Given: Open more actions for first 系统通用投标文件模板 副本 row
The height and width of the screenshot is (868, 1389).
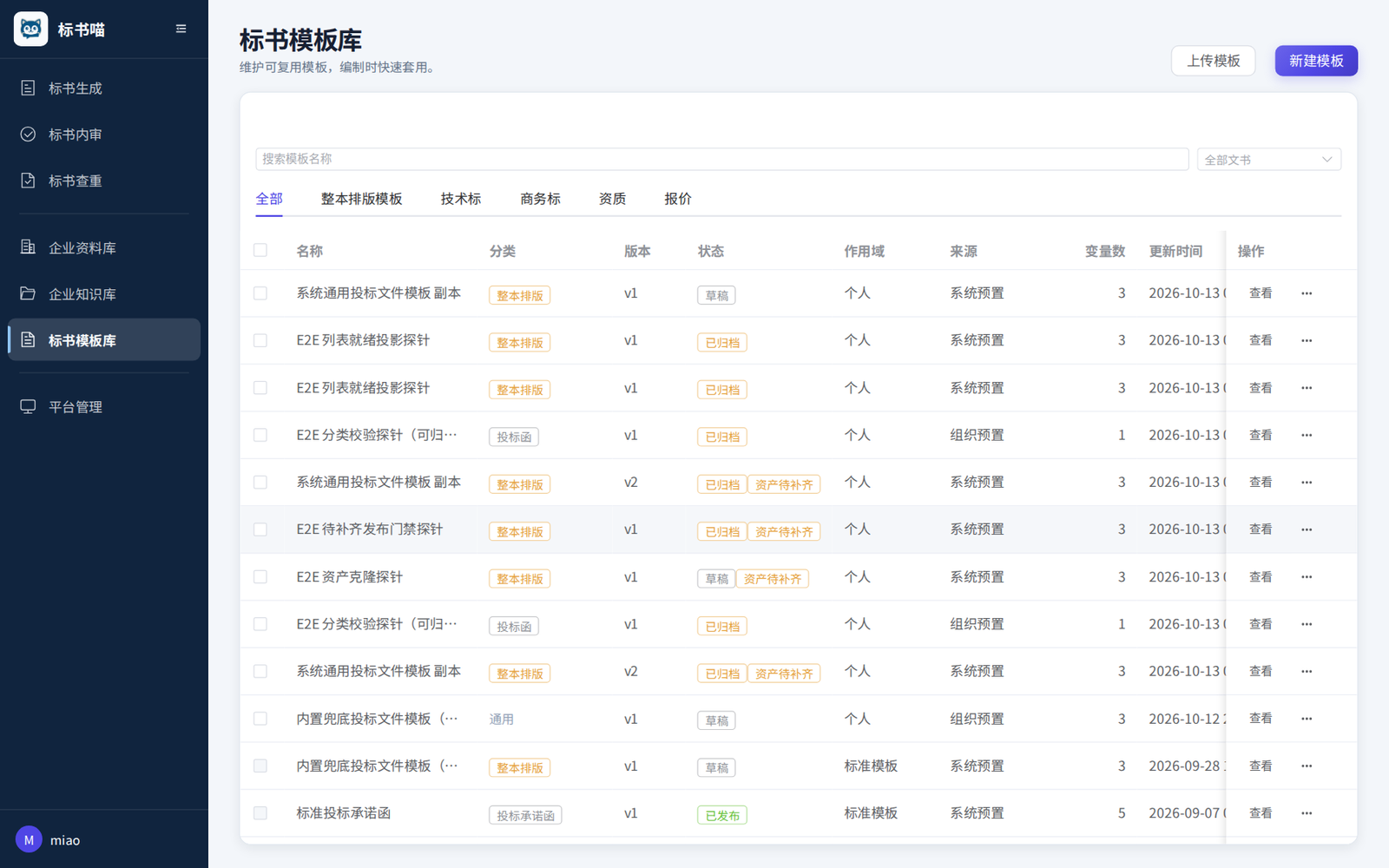Looking at the screenshot, I should tap(1307, 293).
